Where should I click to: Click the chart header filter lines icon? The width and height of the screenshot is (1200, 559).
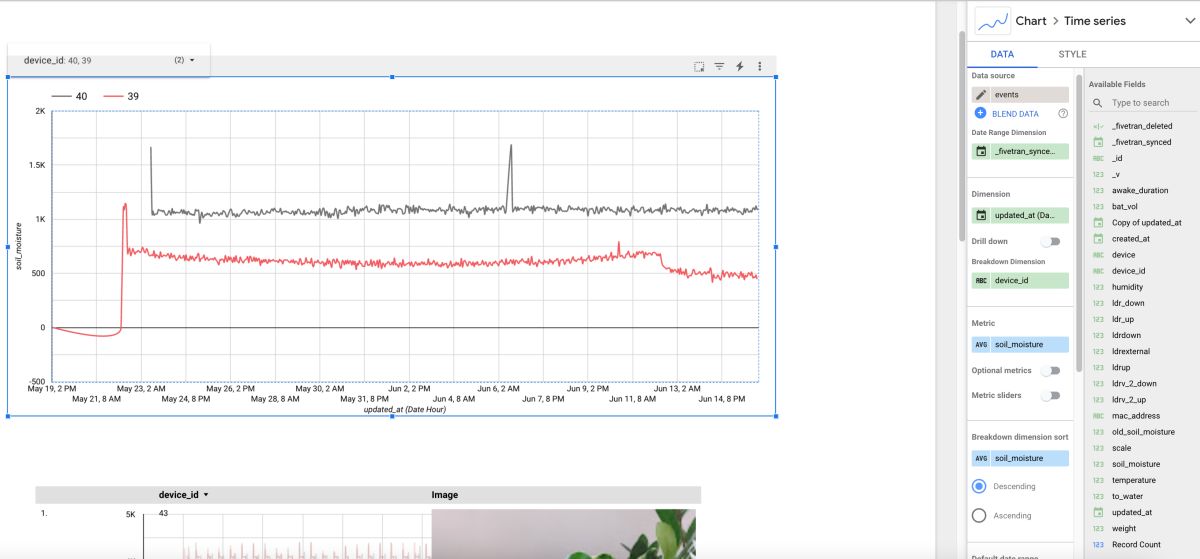pyautogui.click(x=719, y=66)
